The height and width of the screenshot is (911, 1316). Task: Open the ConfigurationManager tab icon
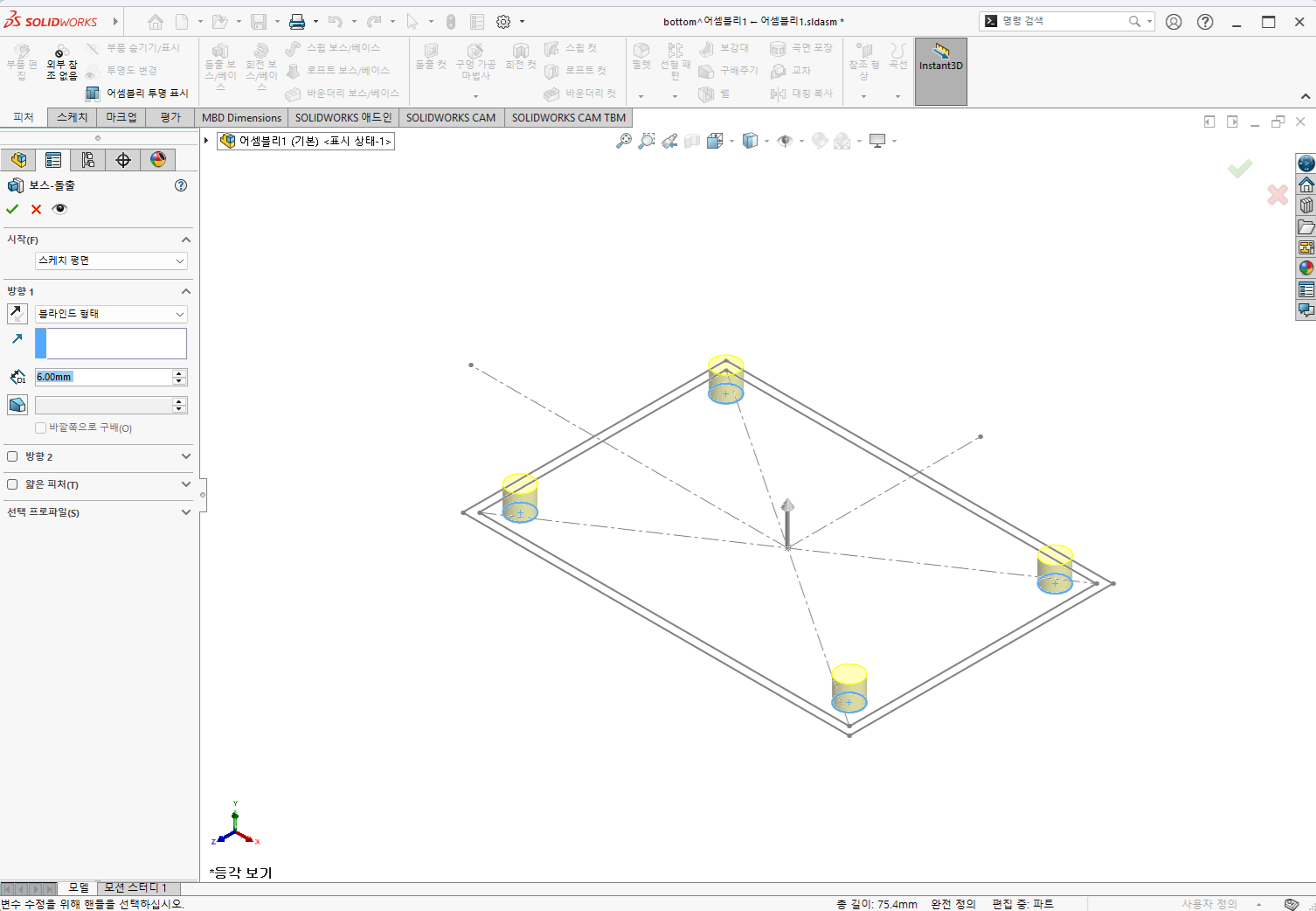(88, 160)
